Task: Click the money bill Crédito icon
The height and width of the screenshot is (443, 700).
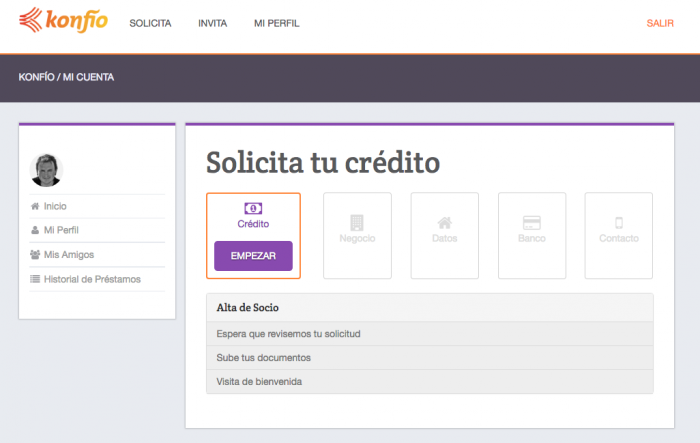Action: pyautogui.click(x=253, y=208)
